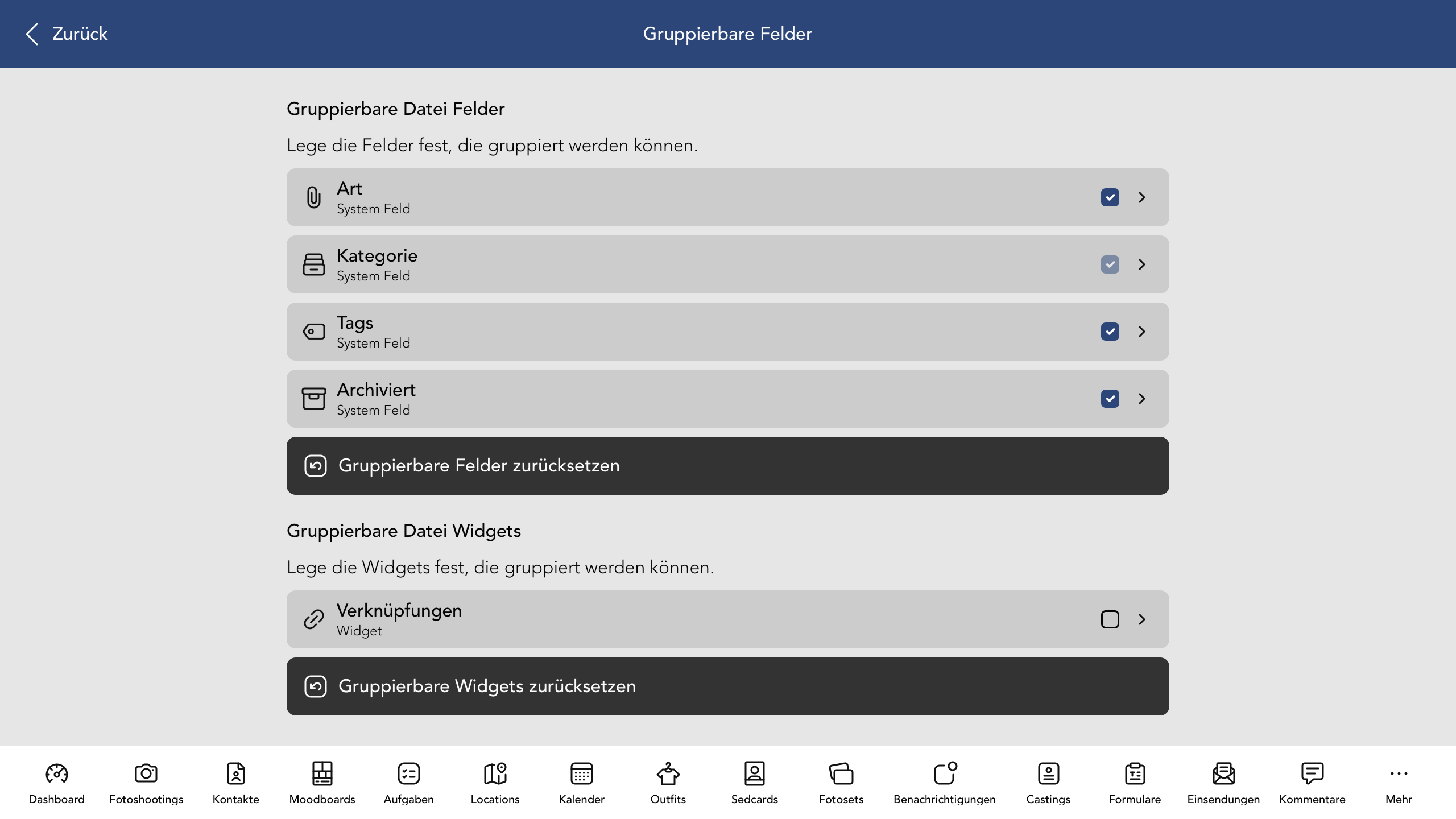Expand the Archiviert row chevron
Viewport: 1456px width, 819px height.
[1141, 399]
